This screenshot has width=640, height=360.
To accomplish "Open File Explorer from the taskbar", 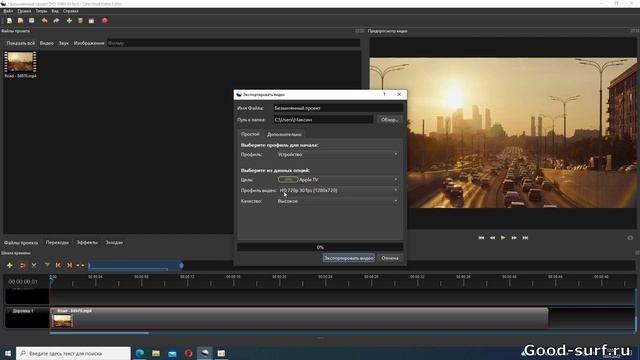I will 156,353.
